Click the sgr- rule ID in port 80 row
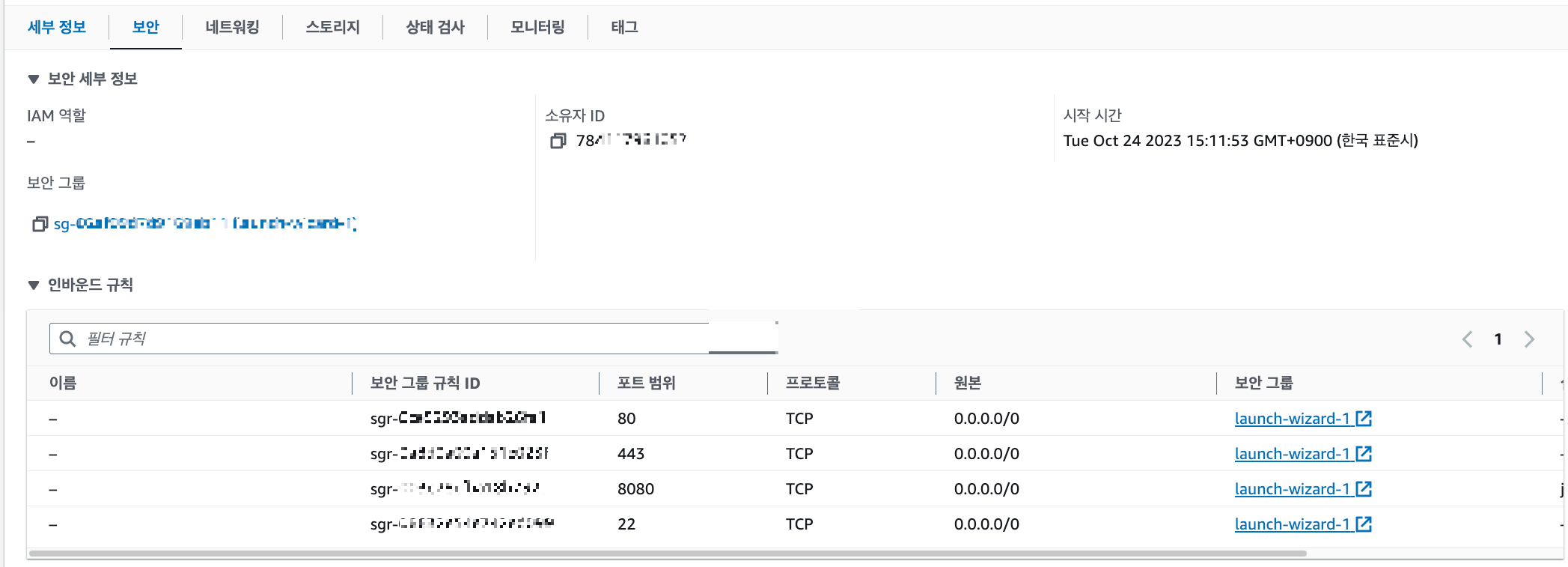Image resolution: width=1568 pixels, height=567 pixels. pyautogui.click(x=458, y=418)
